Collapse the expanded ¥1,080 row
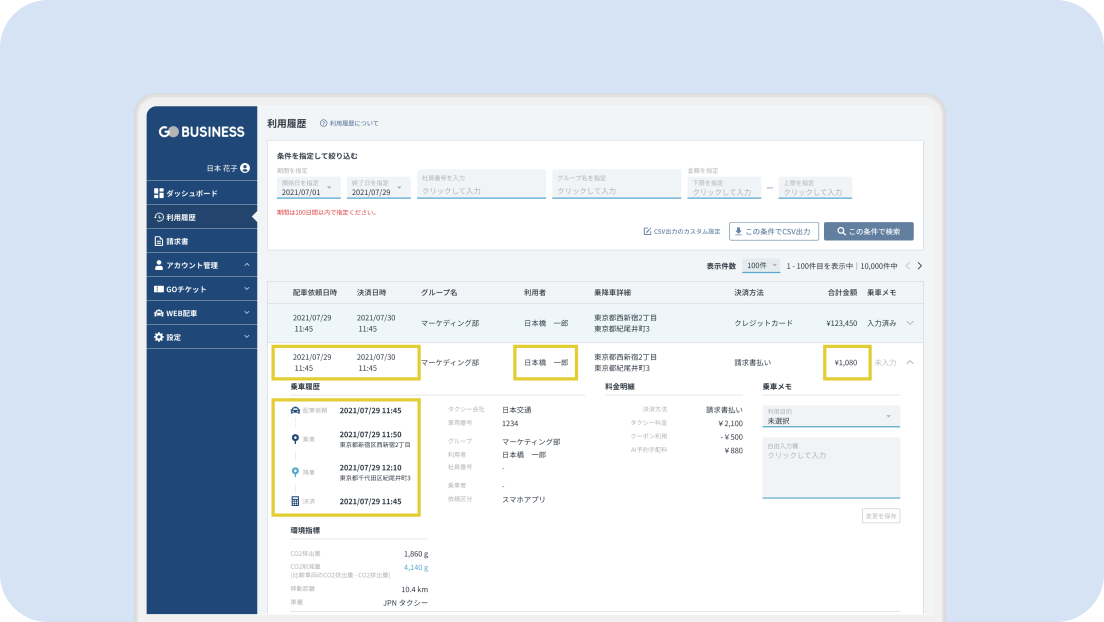Viewport: 1104px width, 622px height. click(x=909, y=362)
